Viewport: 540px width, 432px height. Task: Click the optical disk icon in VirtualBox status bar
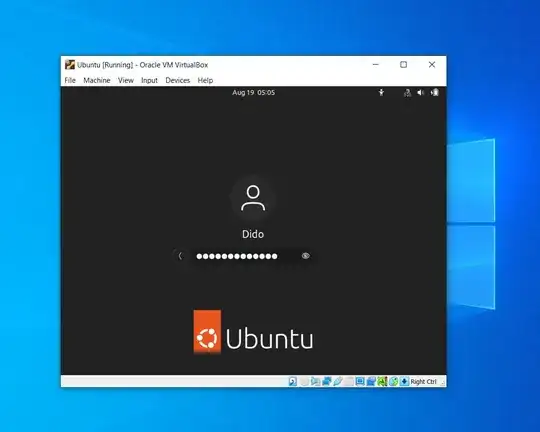(x=304, y=381)
